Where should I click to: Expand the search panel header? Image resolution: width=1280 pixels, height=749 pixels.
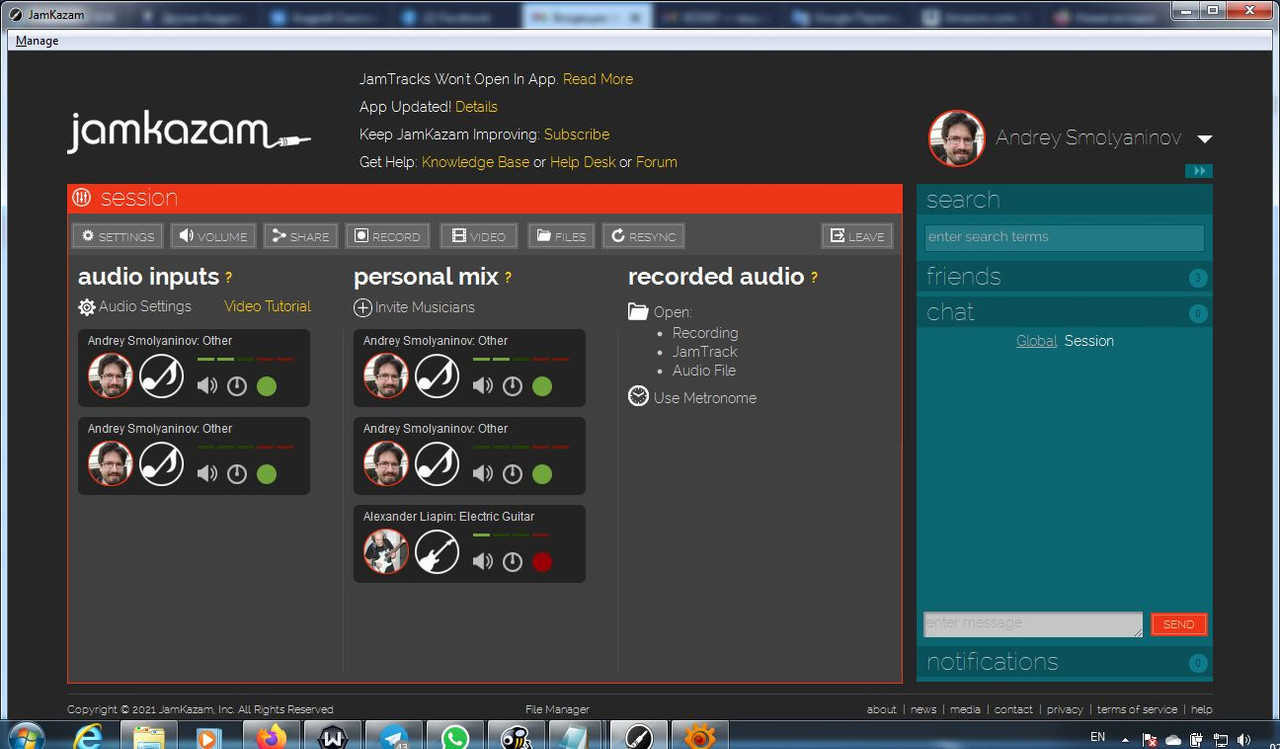point(1064,199)
